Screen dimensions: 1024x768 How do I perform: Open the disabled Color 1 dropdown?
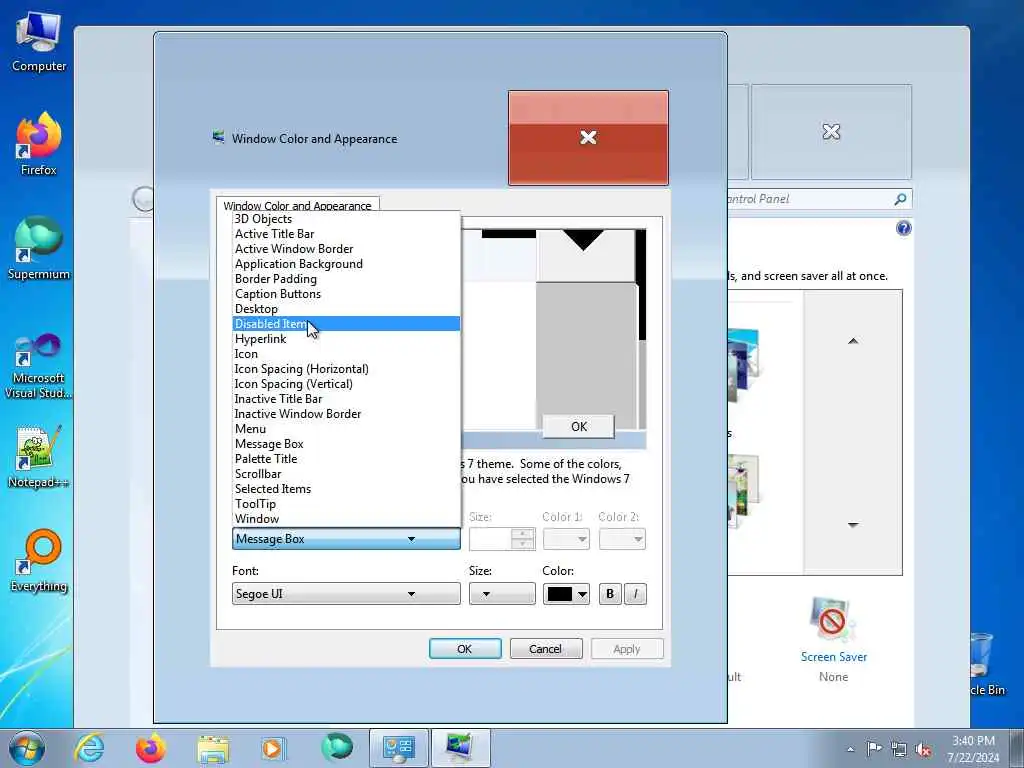[x=566, y=539]
